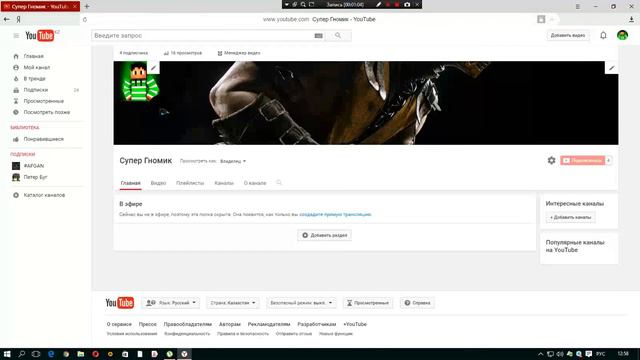The width and height of the screenshot is (640, 360).
Task: Expand the 'Владелец' view-as dropdown
Action: tap(233, 161)
